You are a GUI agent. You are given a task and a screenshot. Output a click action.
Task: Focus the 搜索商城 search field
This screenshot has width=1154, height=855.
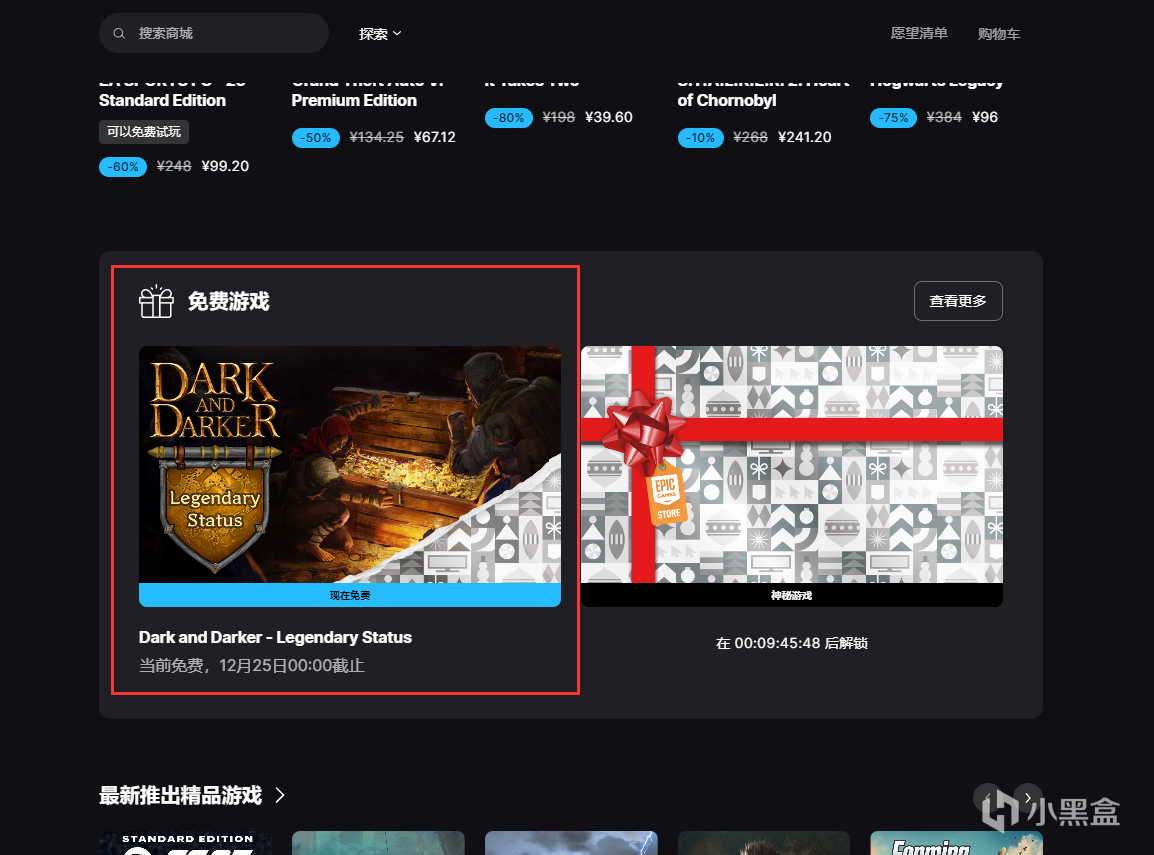click(213, 33)
